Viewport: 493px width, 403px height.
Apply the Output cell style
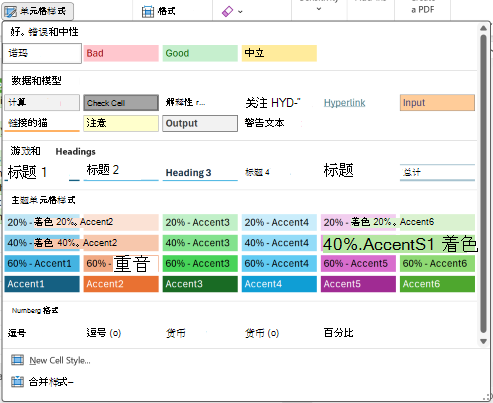200,123
